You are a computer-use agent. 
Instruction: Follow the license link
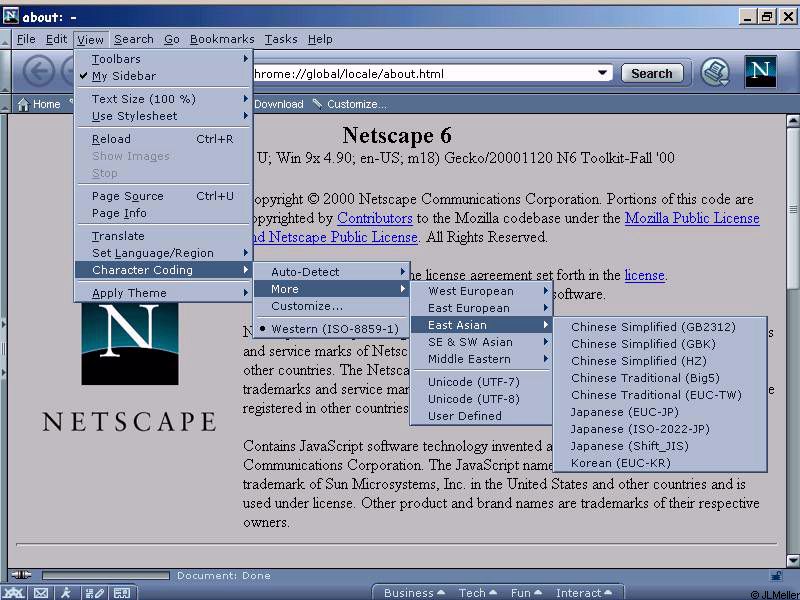point(644,276)
